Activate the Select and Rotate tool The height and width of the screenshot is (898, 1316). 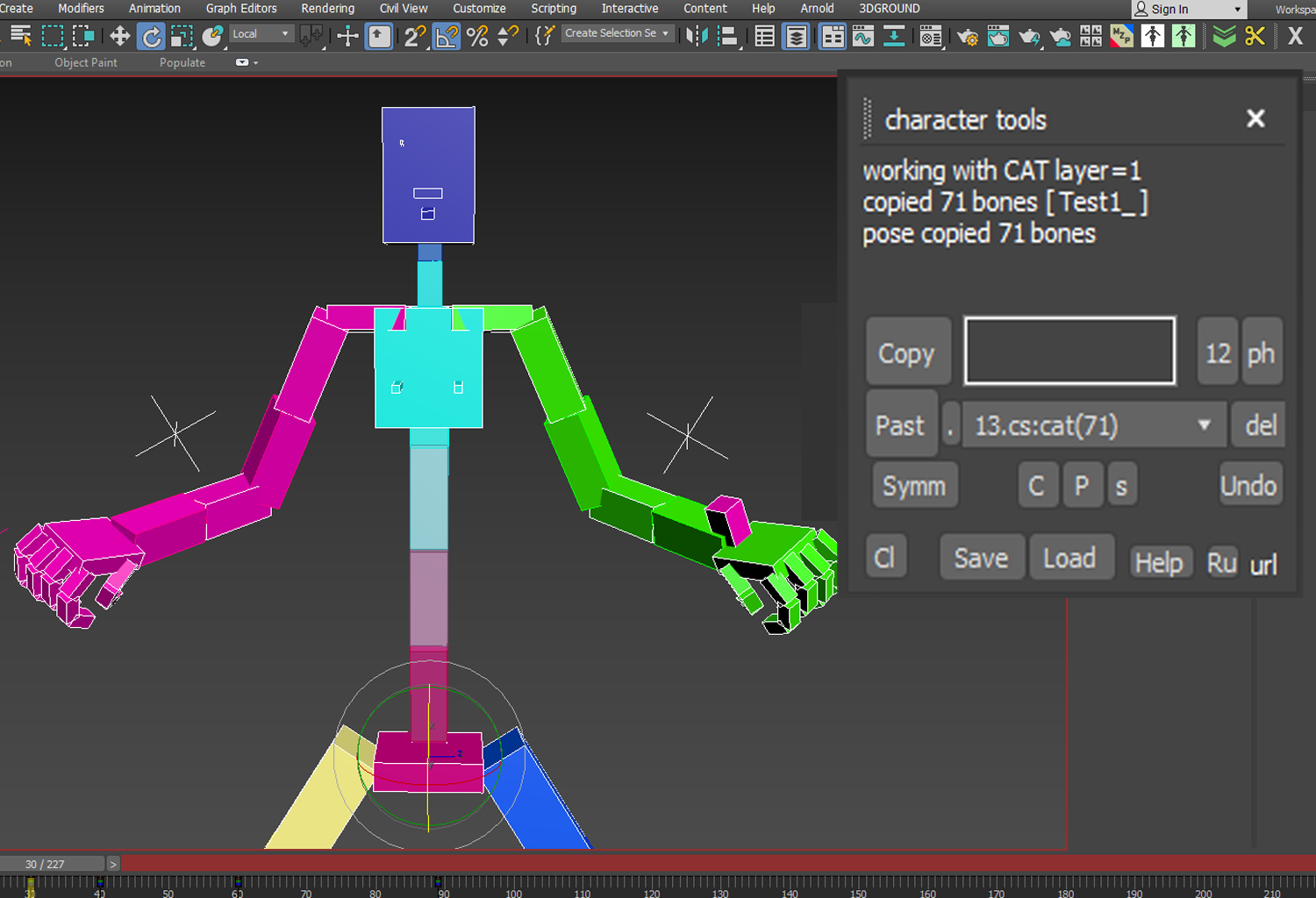(151, 36)
